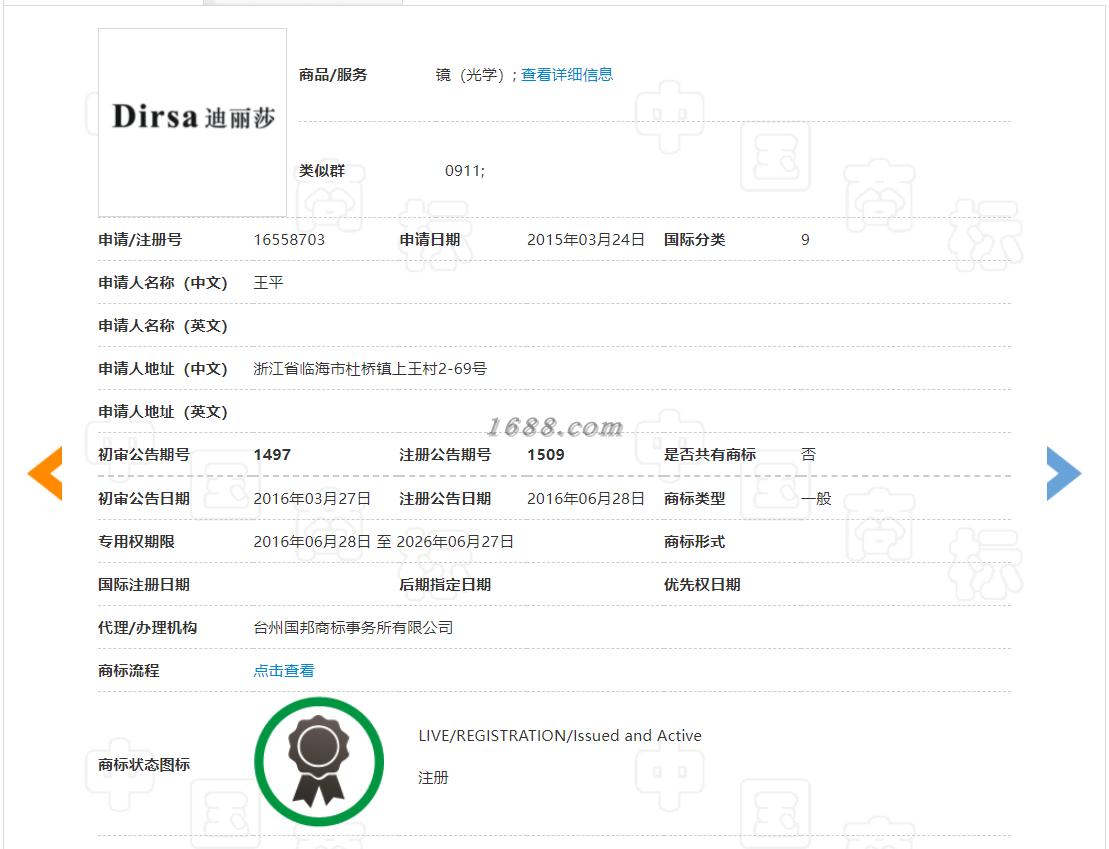Click the orange previous arrow
This screenshot has width=1109, height=849.
click(x=45, y=473)
